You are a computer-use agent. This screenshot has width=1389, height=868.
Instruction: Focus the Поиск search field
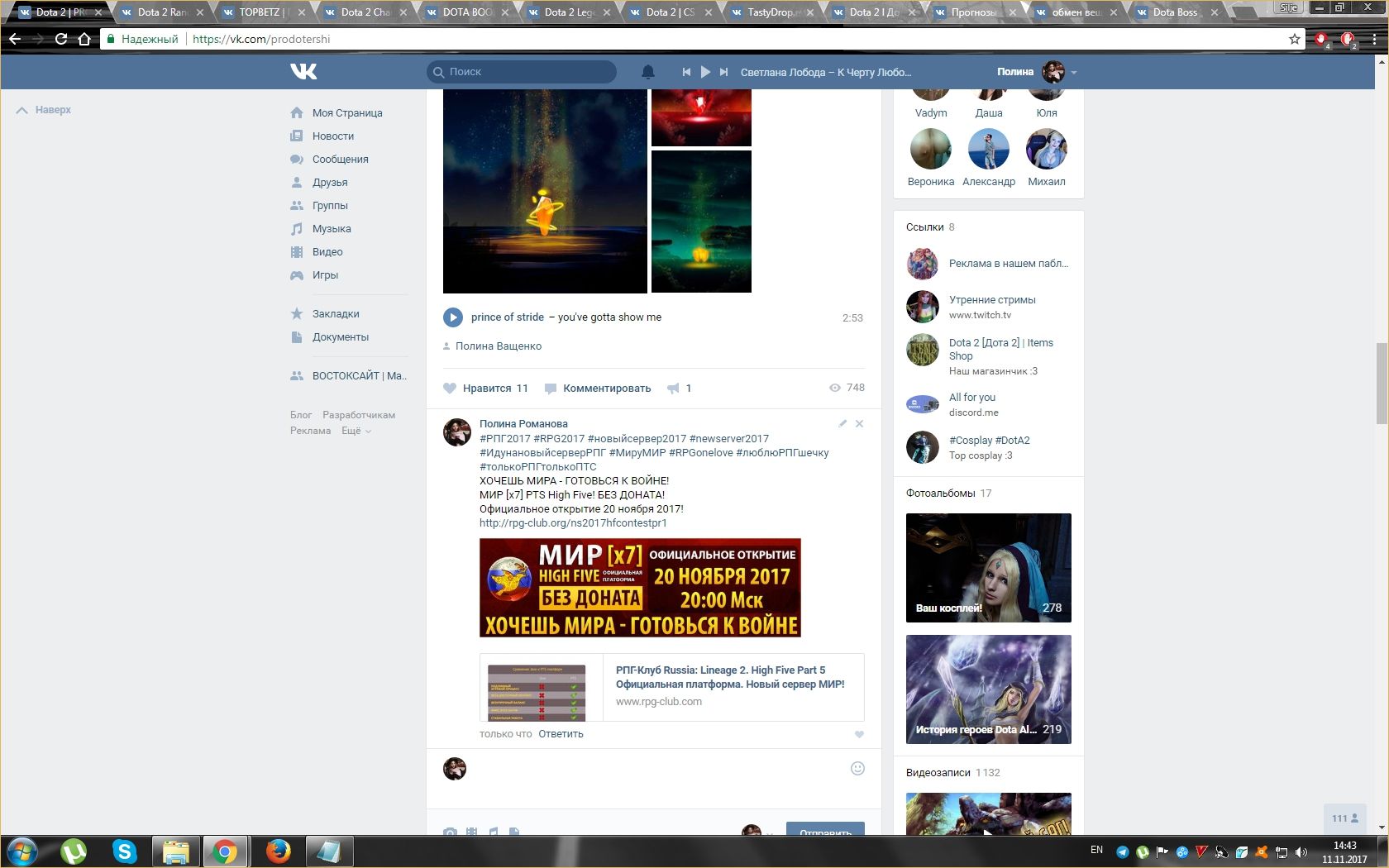pos(522,72)
